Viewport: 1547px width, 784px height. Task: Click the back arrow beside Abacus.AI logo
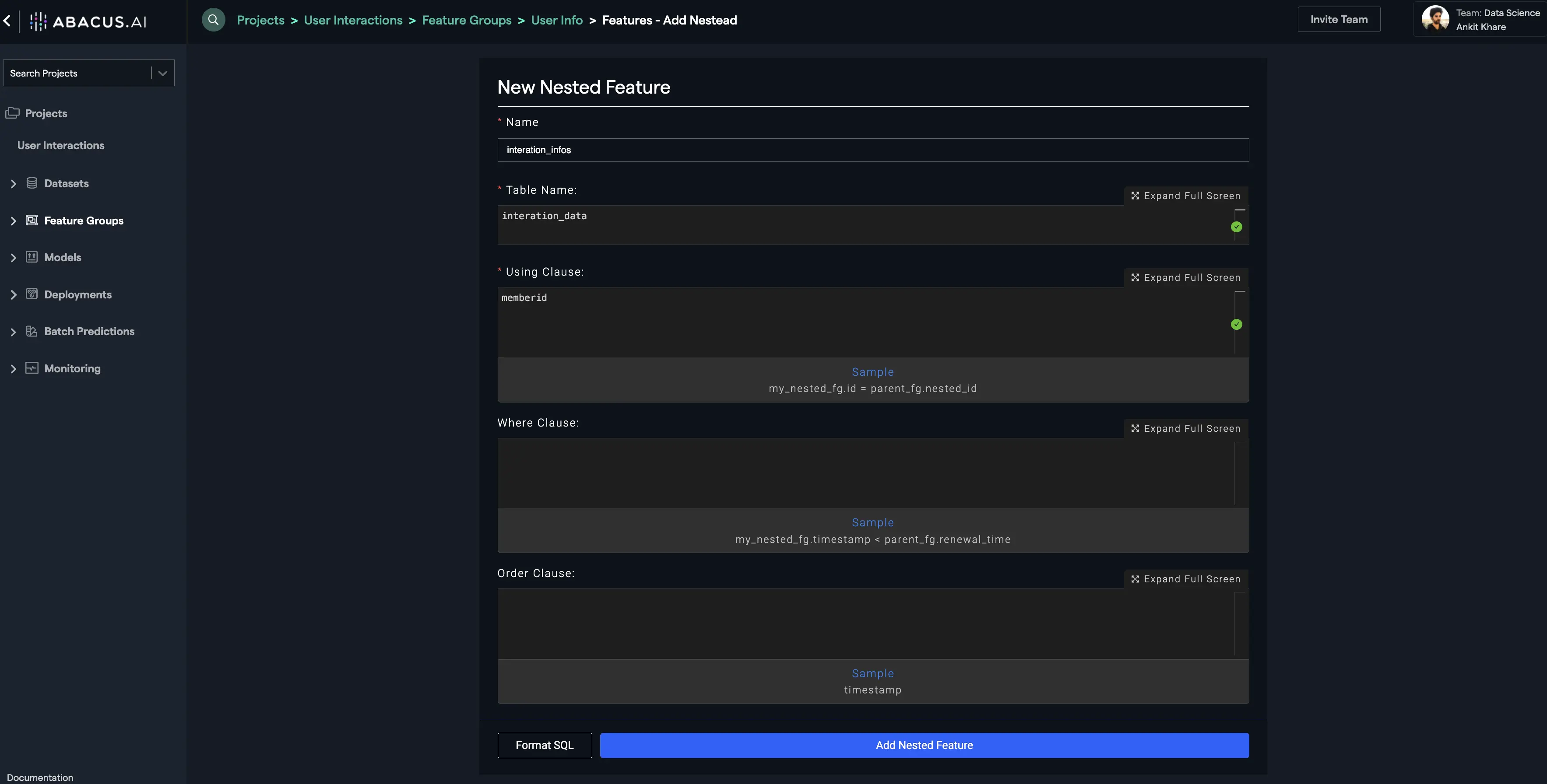tap(7, 21)
